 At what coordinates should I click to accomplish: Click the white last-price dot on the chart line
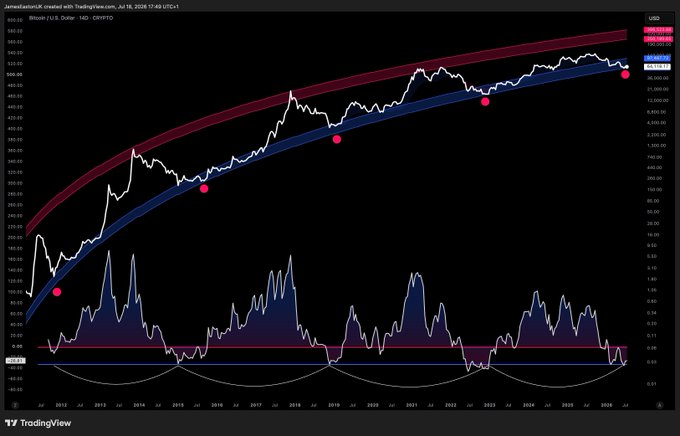tap(627, 67)
